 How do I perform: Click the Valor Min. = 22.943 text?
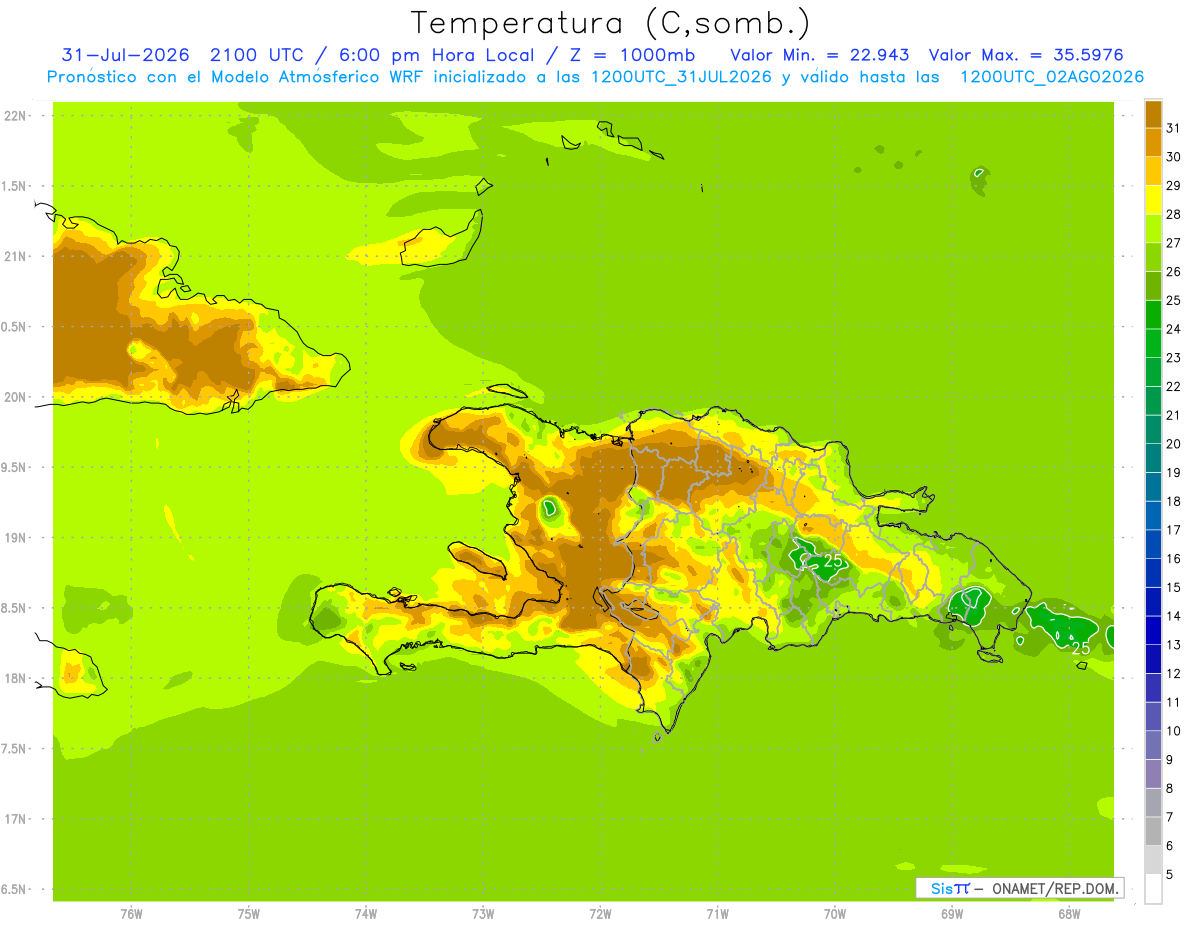(820, 55)
